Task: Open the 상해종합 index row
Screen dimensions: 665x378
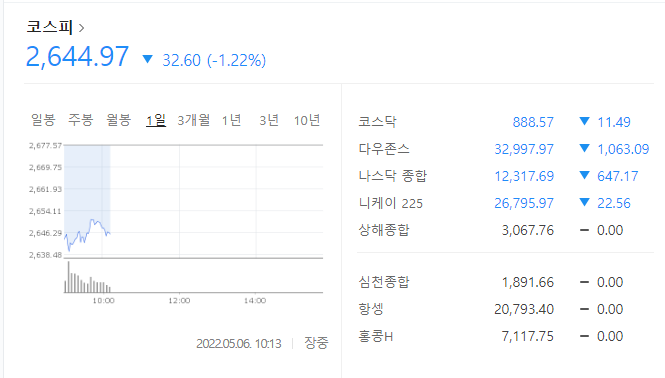Action: (x=504, y=230)
